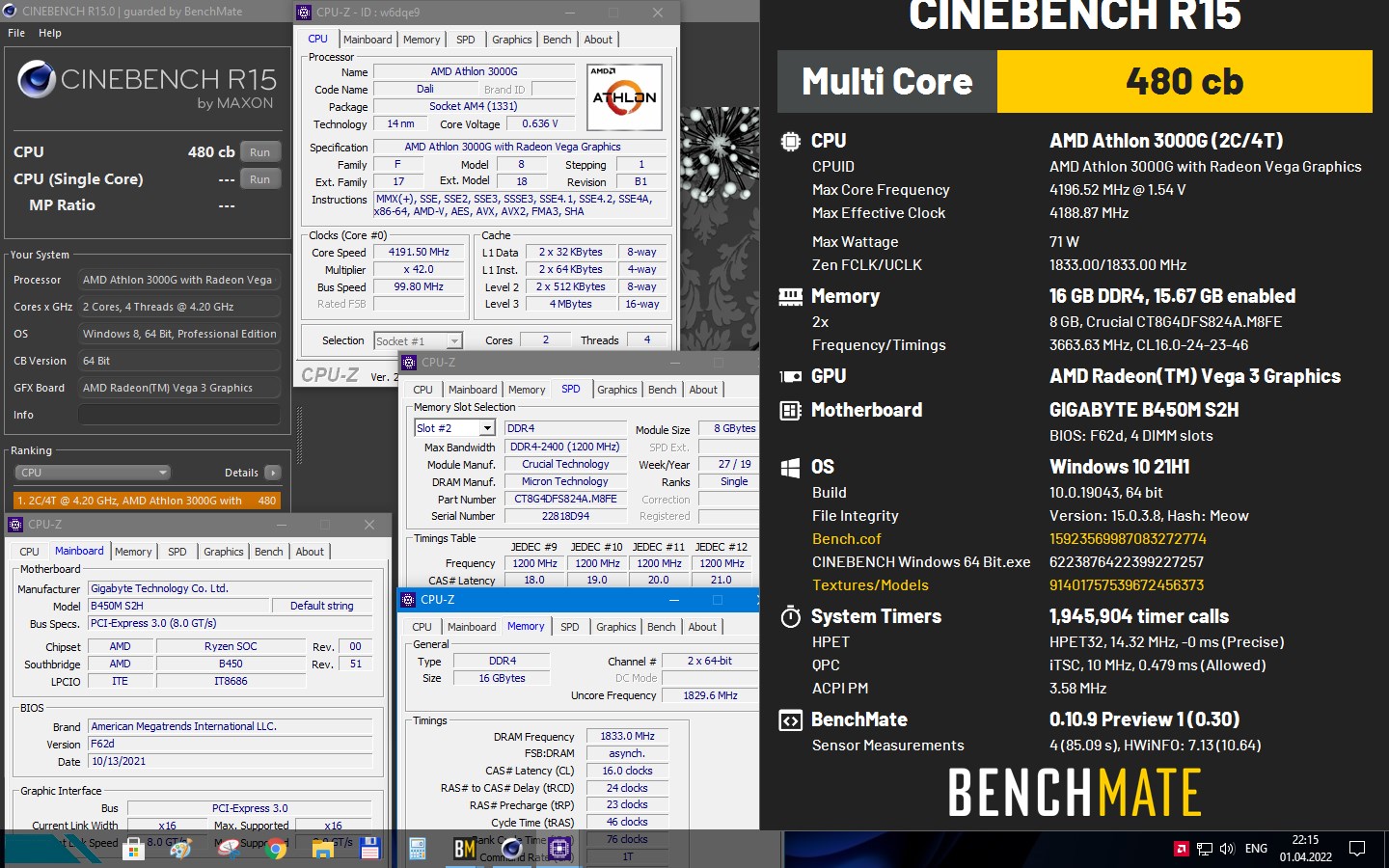Open the File menu in Cinebench
1389x868 pixels.
click(x=16, y=33)
